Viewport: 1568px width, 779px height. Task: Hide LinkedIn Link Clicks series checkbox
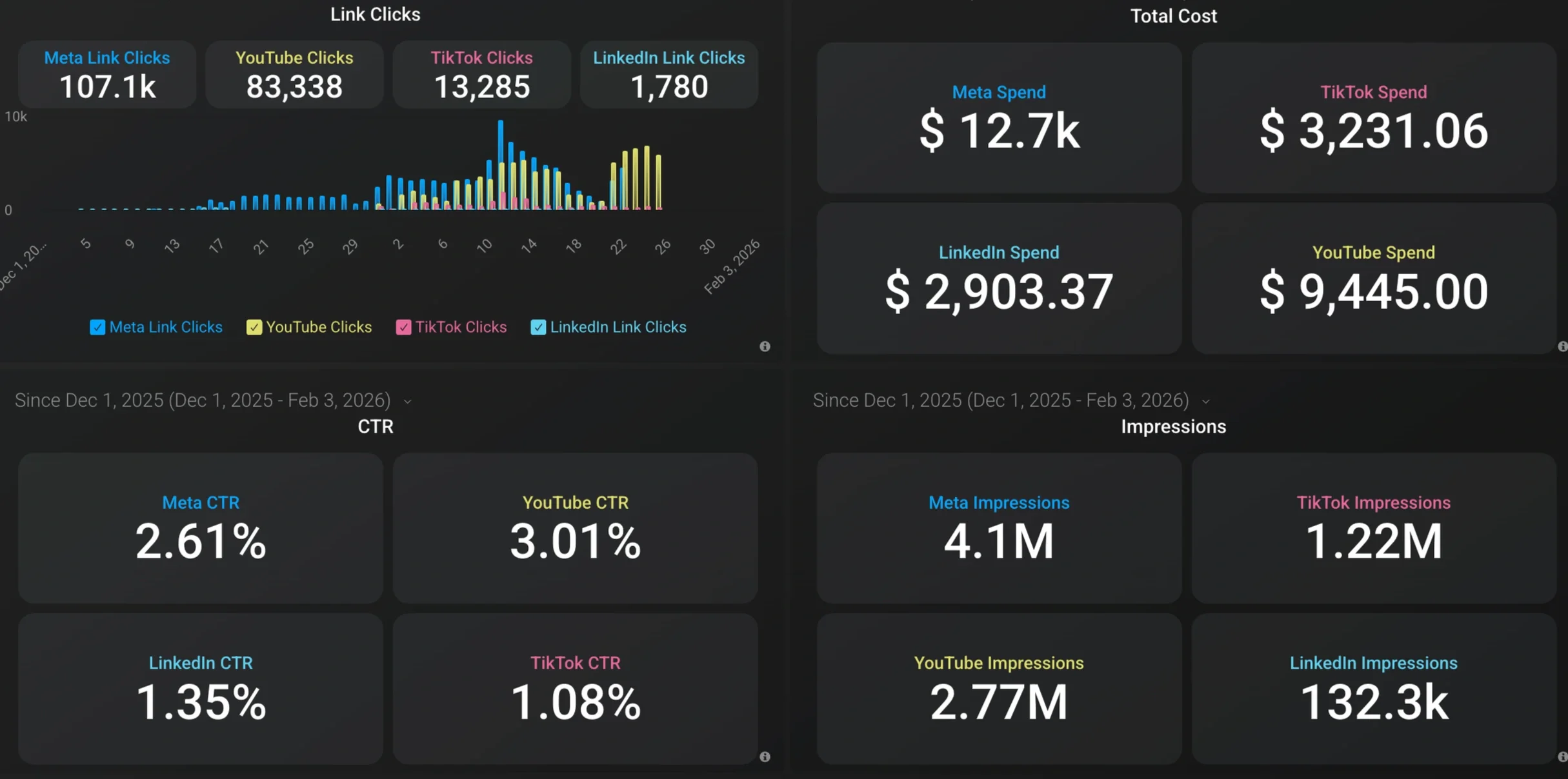click(538, 328)
